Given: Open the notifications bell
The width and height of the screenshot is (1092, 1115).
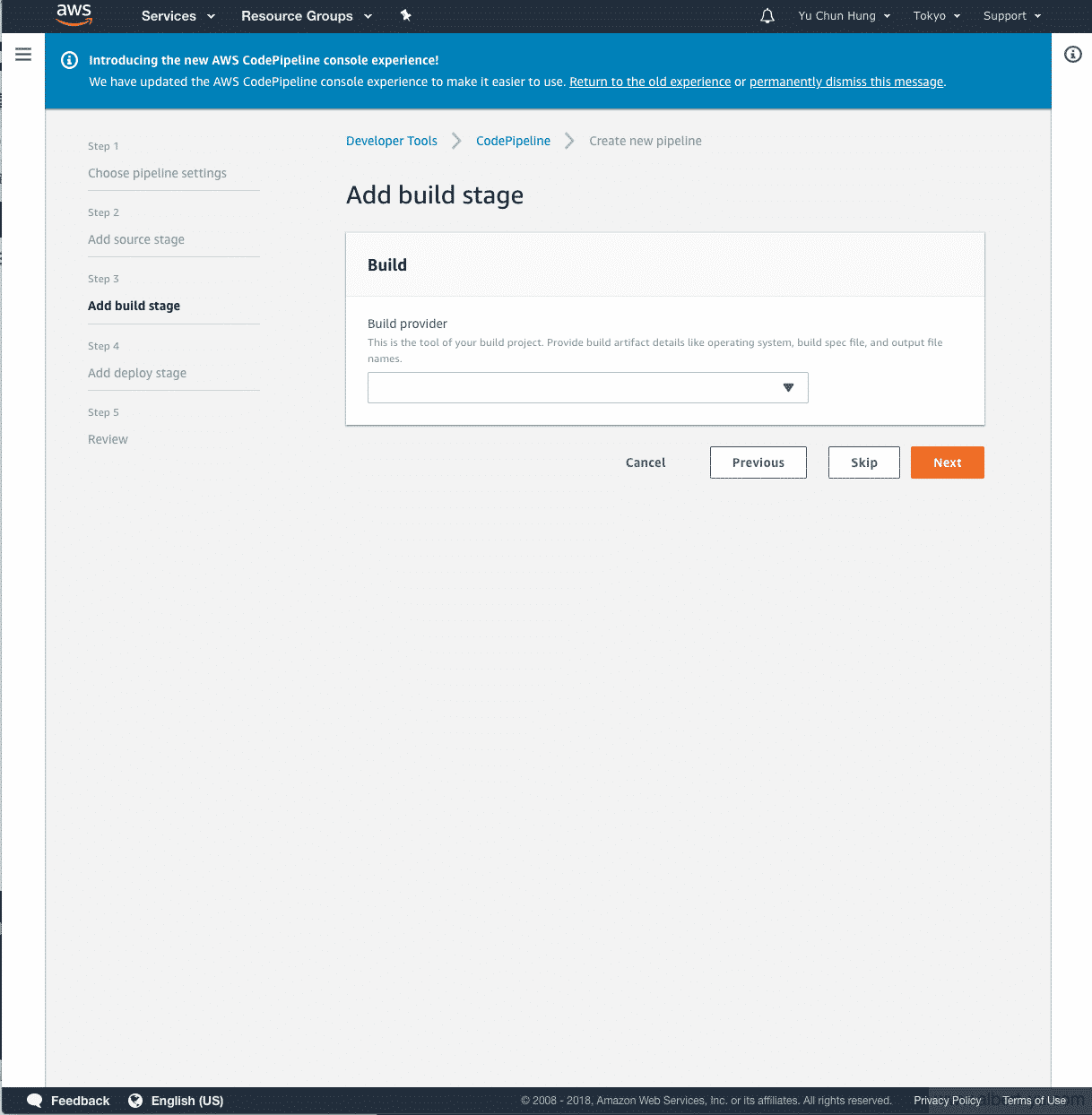Looking at the screenshot, I should pos(767,16).
